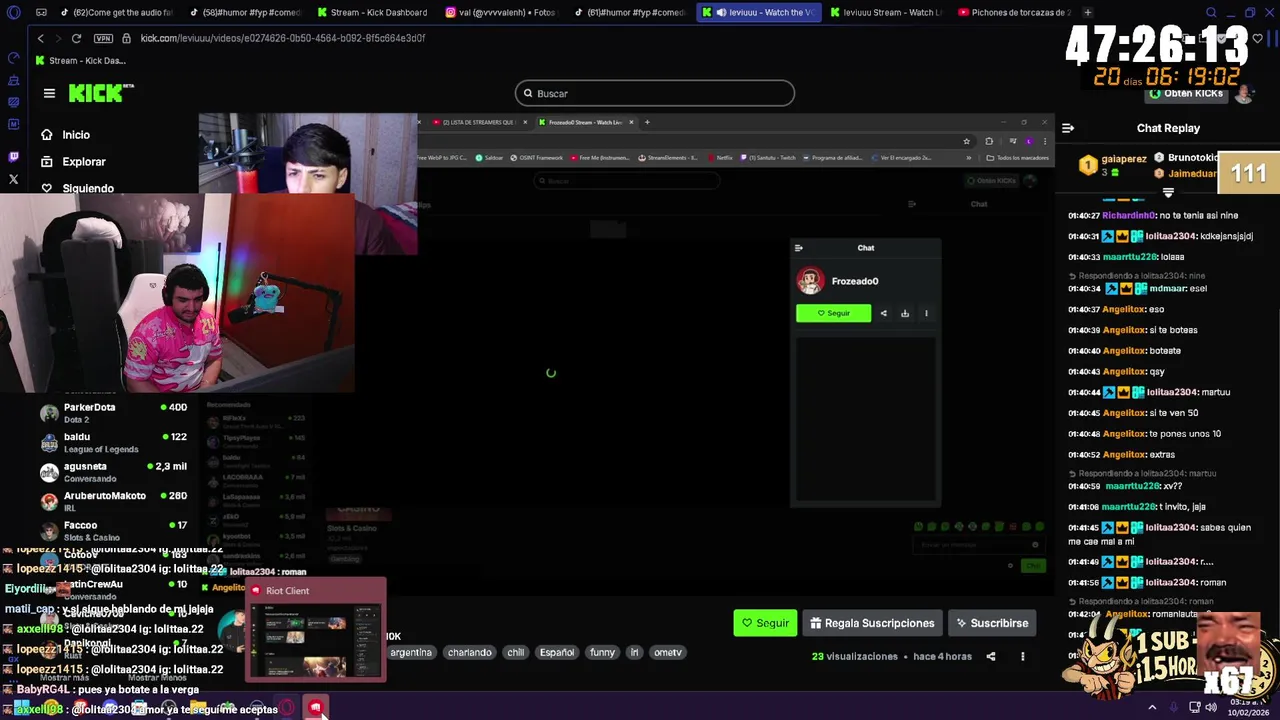
Task: Go back in the browser
Action: point(40,38)
